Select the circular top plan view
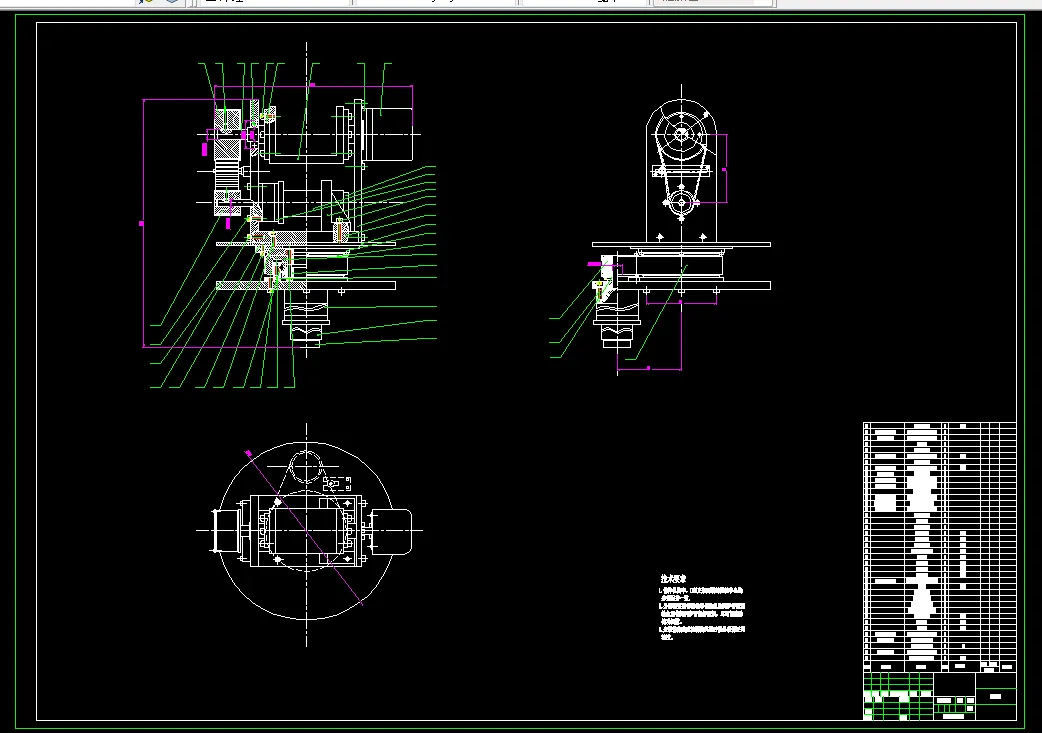The height and width of the screenshot is (733, 1042). tap(307, 534)
